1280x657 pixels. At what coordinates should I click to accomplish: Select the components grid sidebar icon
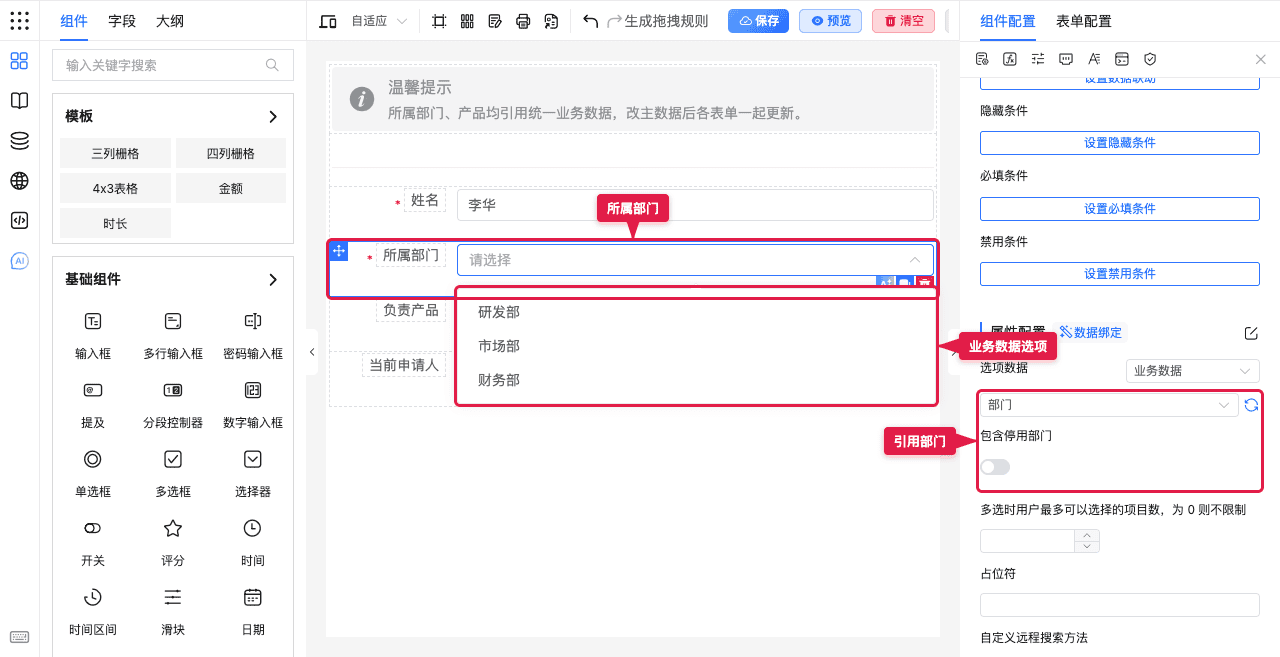pyautogui.click(x=19, y=61)
